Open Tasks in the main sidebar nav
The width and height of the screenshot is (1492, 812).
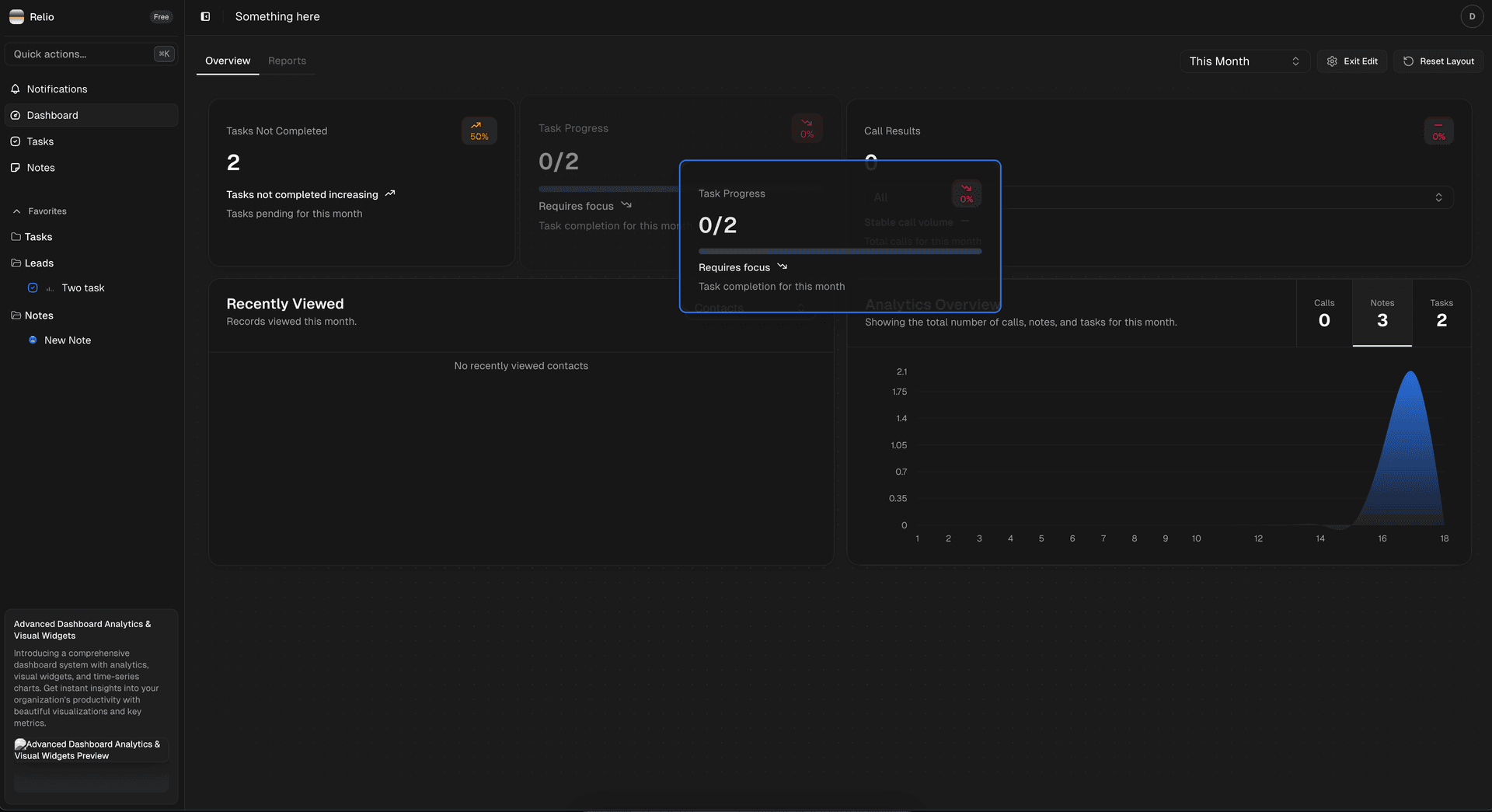(92, 141)
